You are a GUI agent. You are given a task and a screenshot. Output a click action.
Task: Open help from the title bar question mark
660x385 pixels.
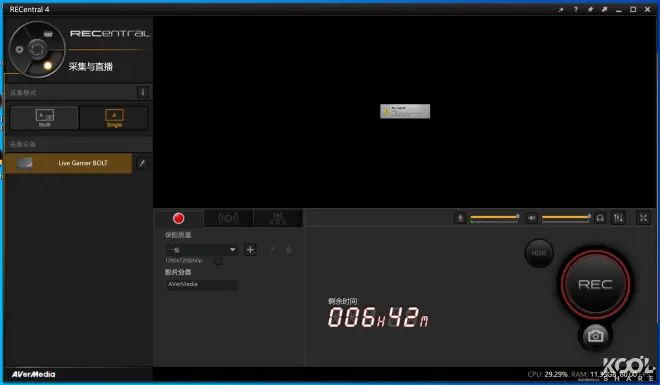575,9
